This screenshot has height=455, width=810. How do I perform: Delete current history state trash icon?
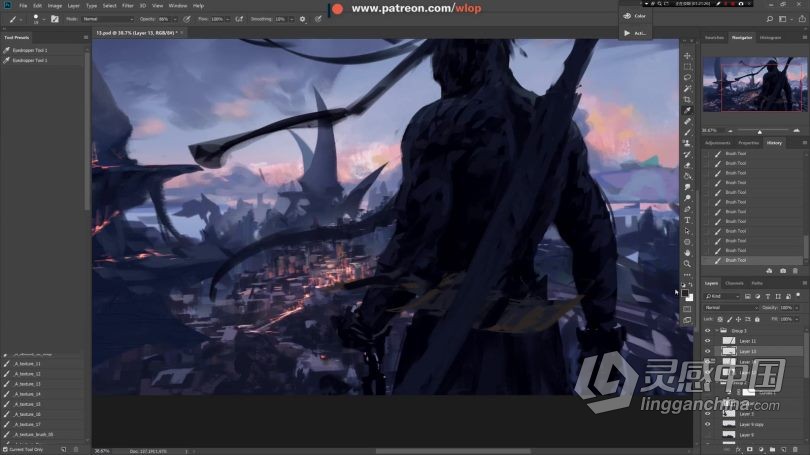(795, 271)
